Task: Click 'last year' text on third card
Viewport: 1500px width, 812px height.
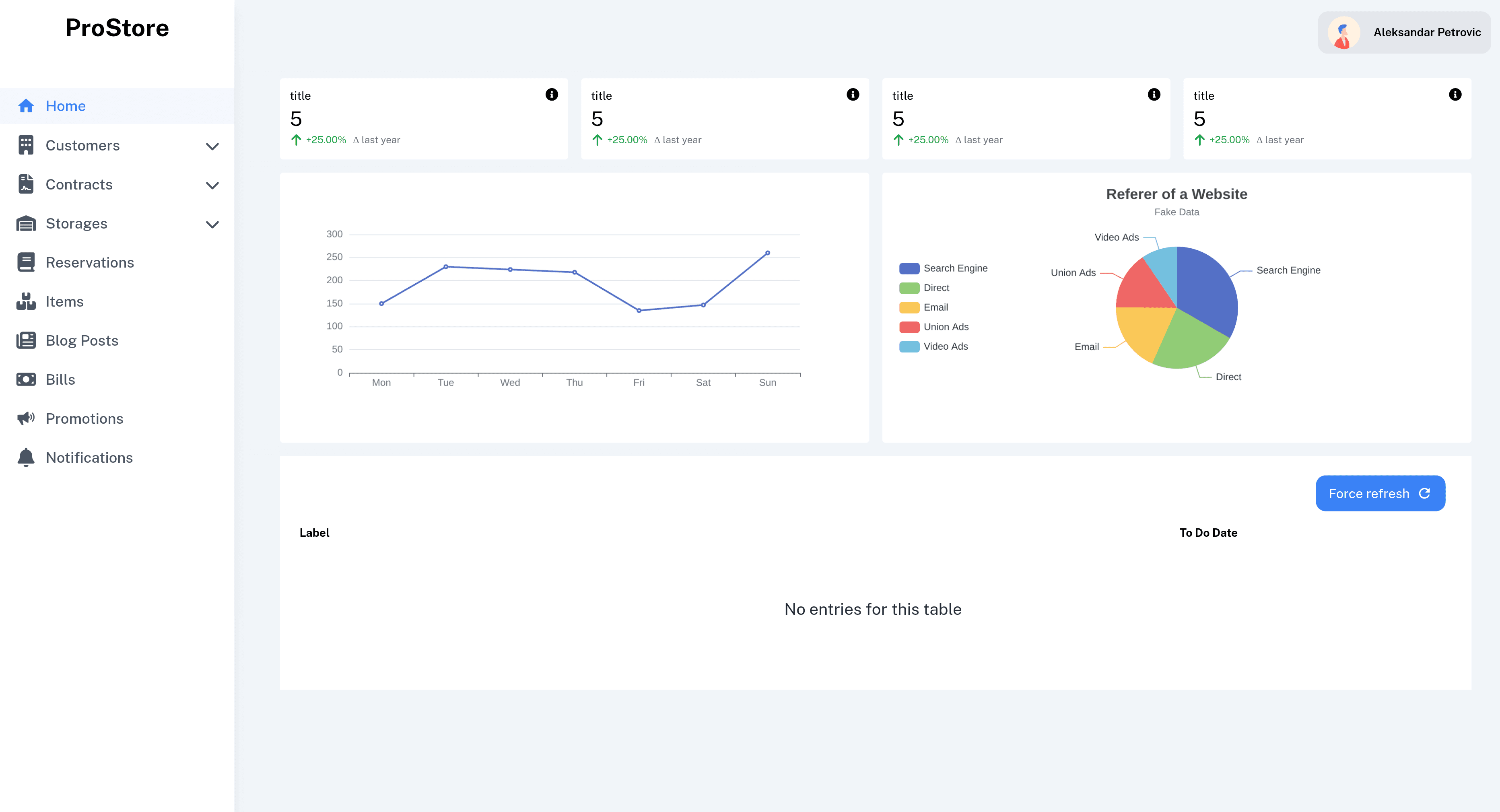Action: [x=983, y=140]
